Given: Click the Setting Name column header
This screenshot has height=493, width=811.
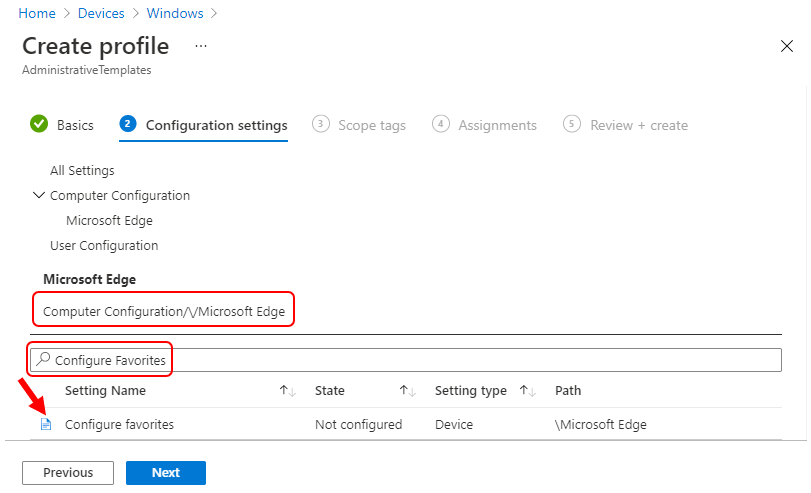Looking at the screenshot, I should (x=105, y=391).
